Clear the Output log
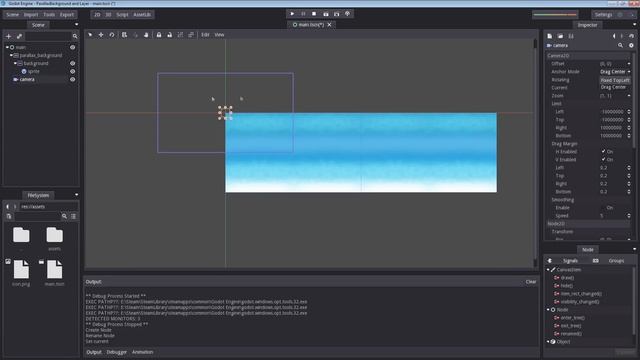 pyautogui.click(x=531, y=282)
